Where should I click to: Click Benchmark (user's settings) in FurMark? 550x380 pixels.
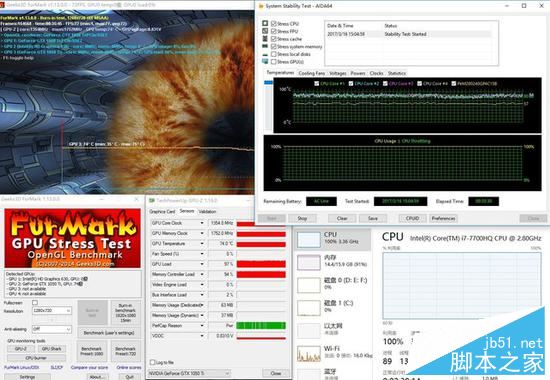pyautogui.click(x=109, y=333)
